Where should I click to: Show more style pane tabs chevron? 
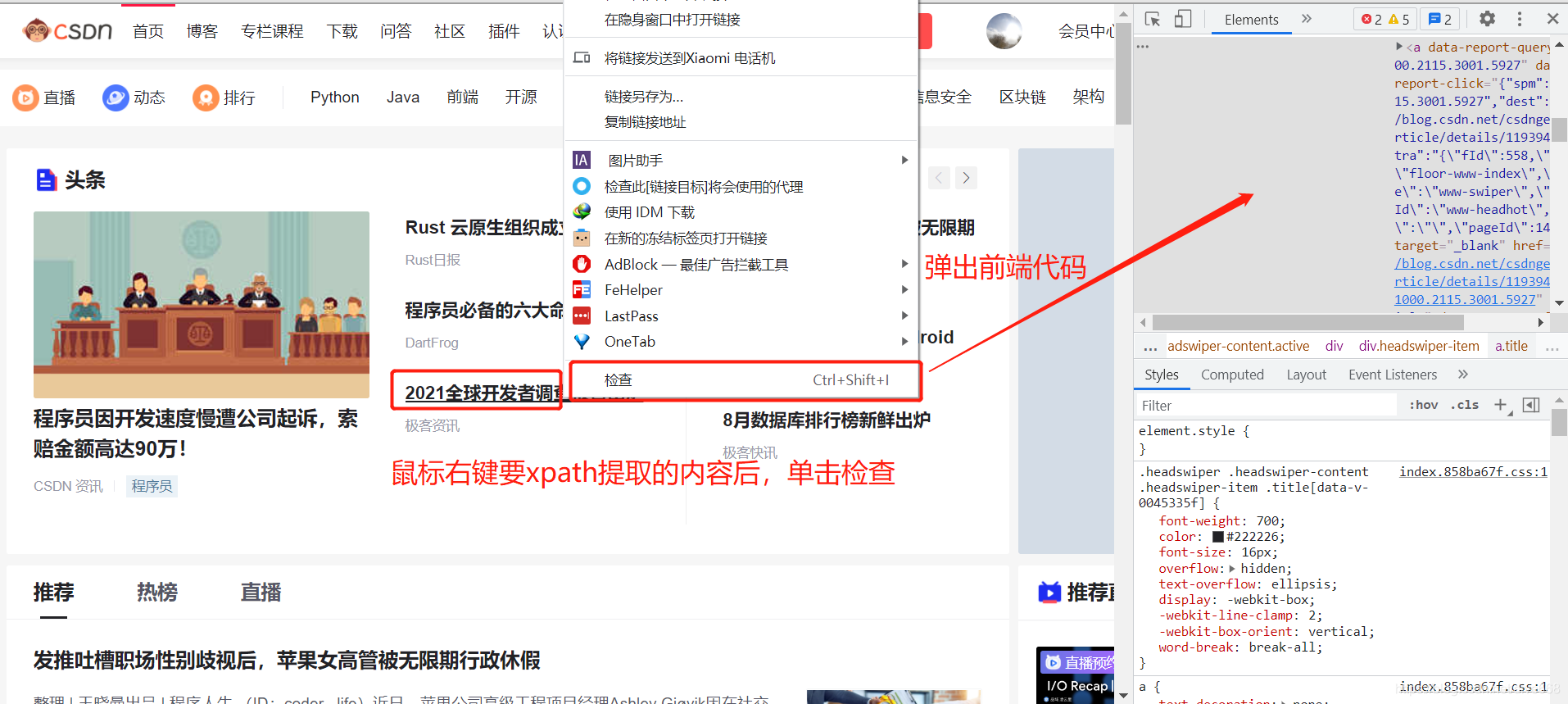click(x=1463, y=375)
